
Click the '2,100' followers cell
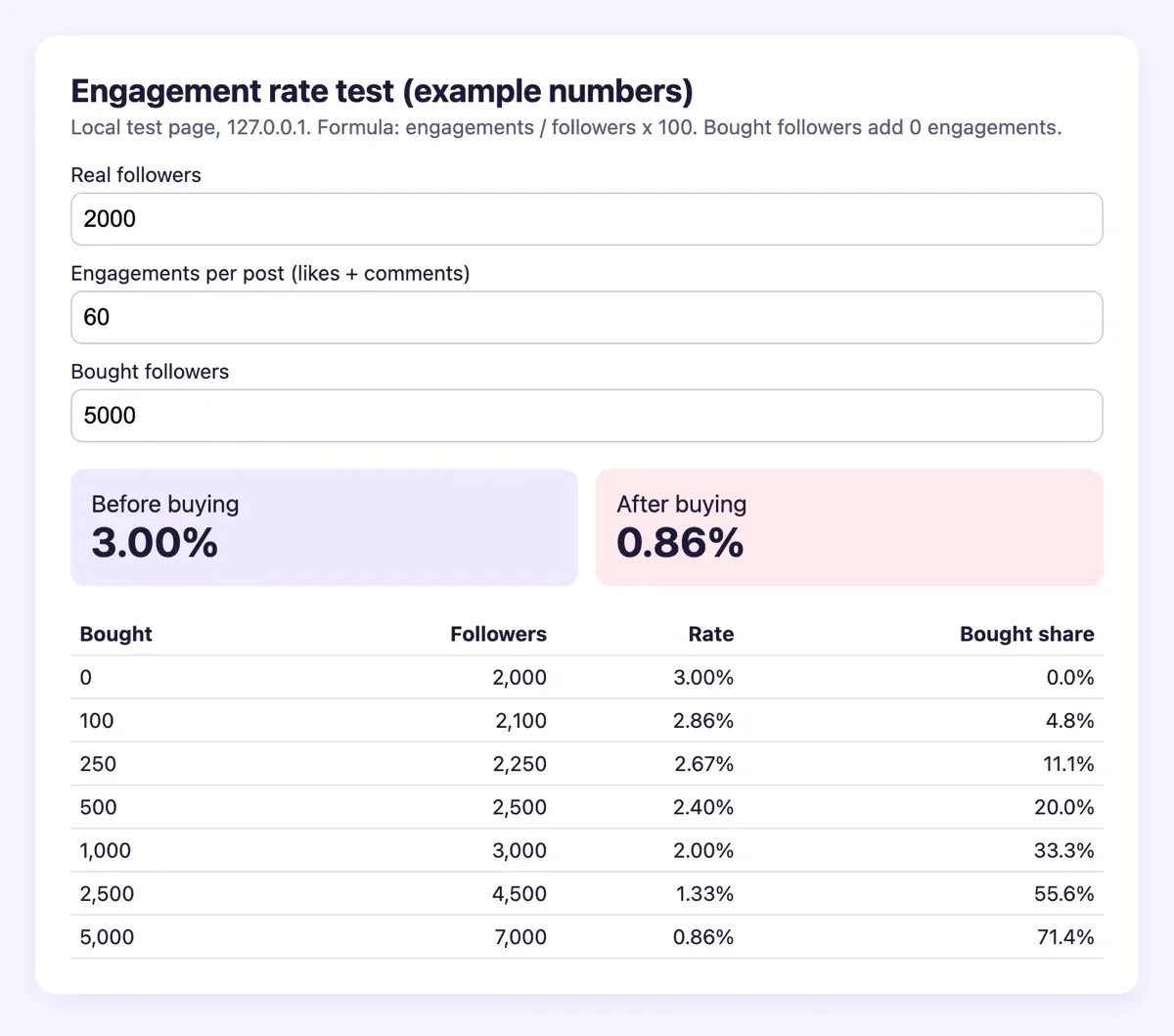click(x=520, y=721)
